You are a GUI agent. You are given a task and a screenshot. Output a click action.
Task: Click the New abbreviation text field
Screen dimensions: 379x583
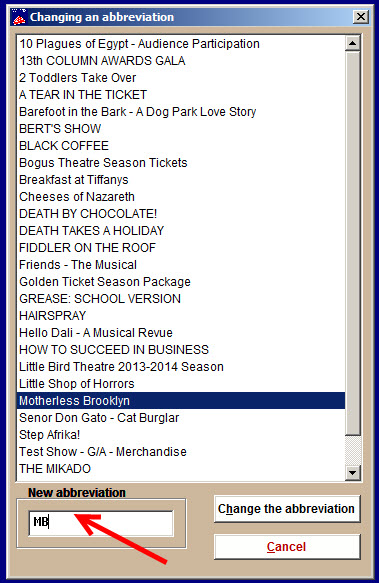[101, 523]
